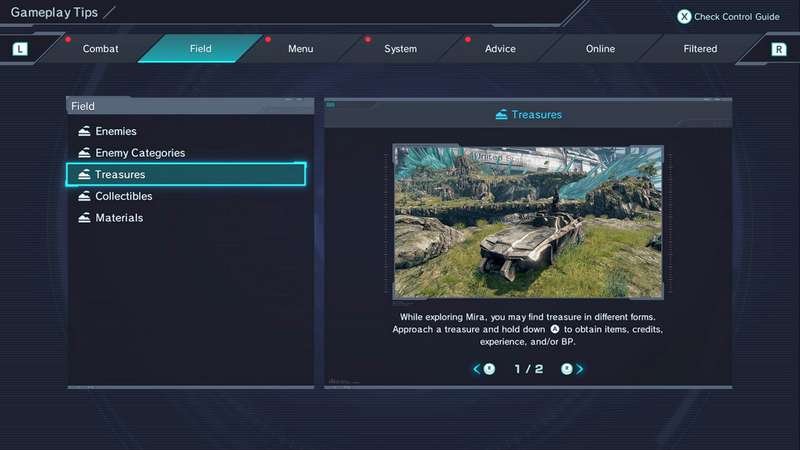Click the icon beside the Enemies entry
The height and width of the screenshot is (450, 800).
click(84, 131)
